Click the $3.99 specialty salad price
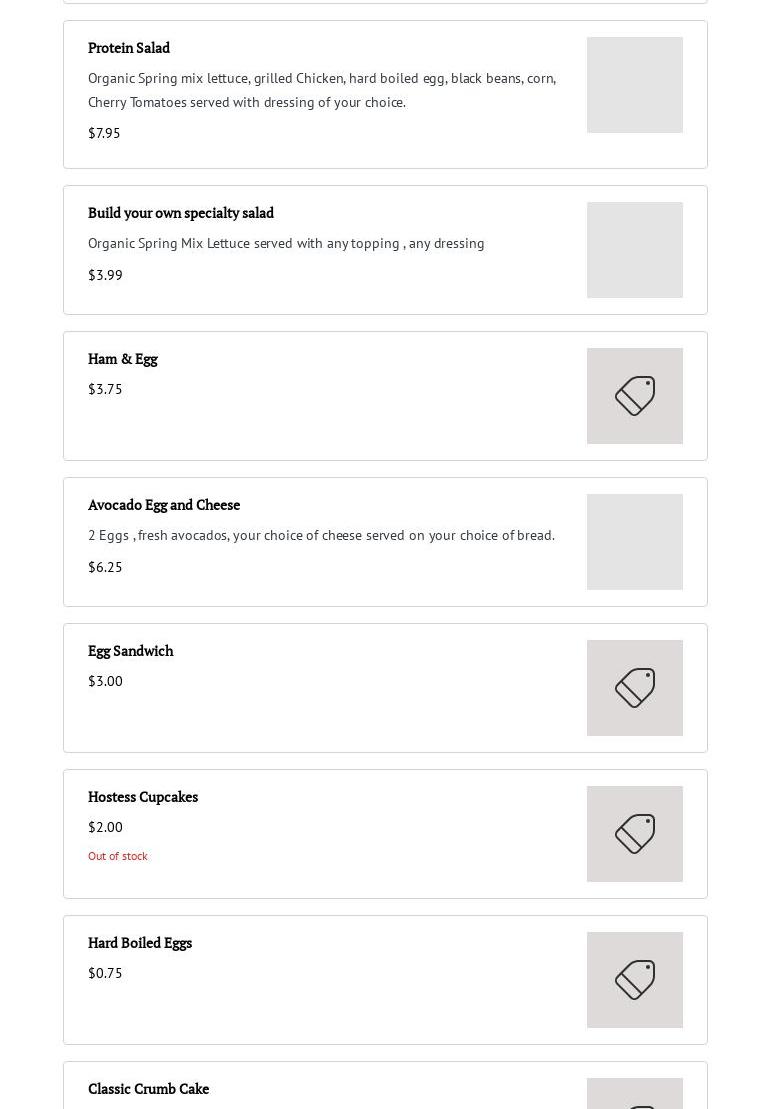This screenshot has height=1109, width=770. pos(105,275)
